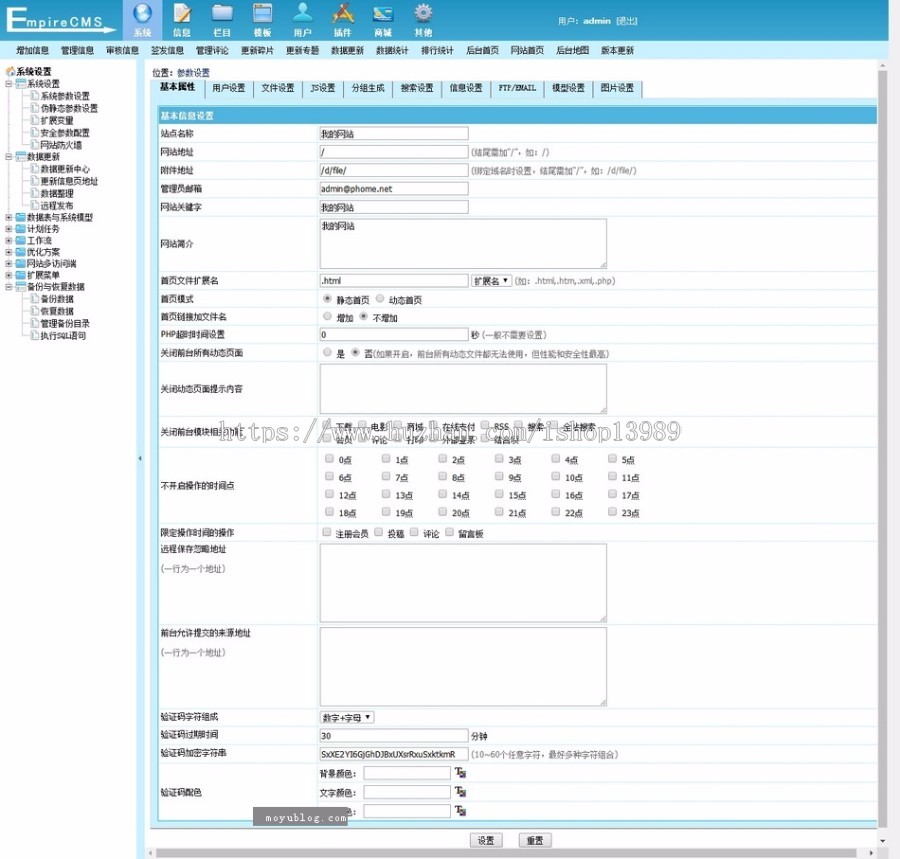Screen dimensions: 900x859
Task: Switch to the 用户设置 tab
Action: (x=228, y=88)
